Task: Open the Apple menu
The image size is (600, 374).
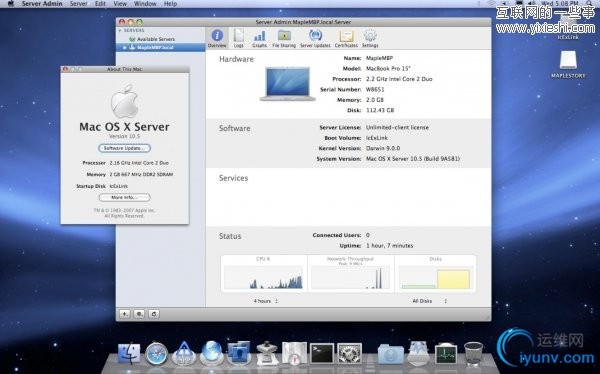Action: 10,4
